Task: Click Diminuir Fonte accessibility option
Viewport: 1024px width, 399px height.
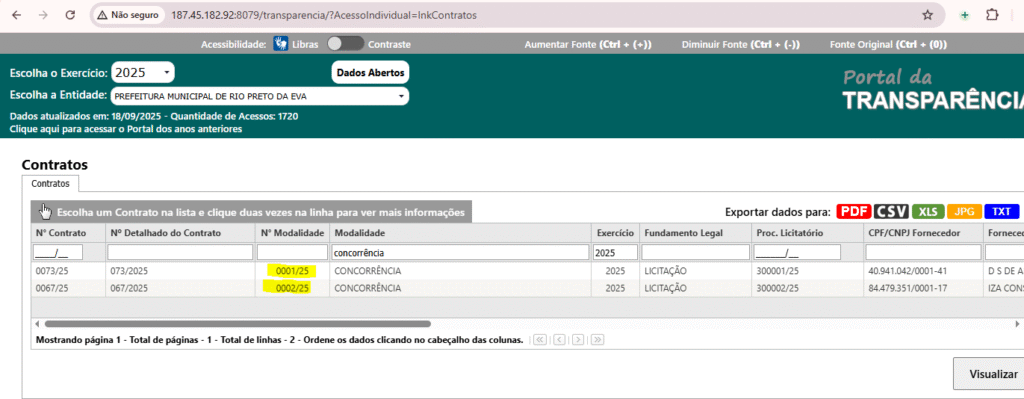Action: point(741,45)
